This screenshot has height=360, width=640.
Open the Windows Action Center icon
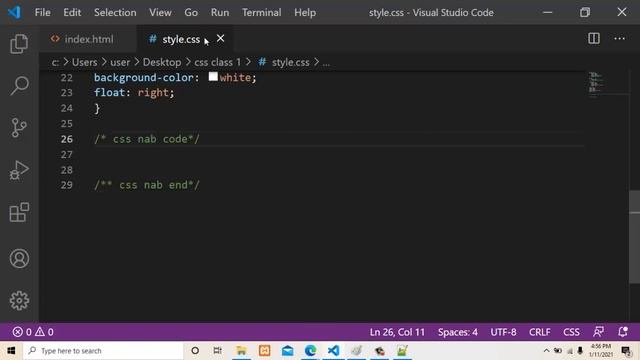click(x=627, y=351)
